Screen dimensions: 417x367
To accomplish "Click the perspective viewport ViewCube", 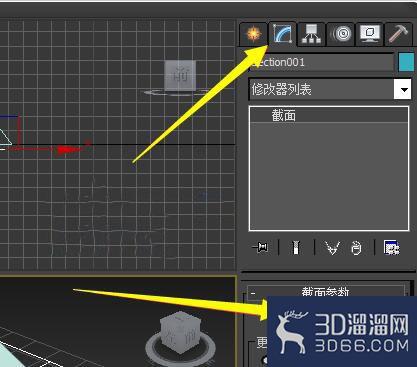I will (x=181, y=332).
